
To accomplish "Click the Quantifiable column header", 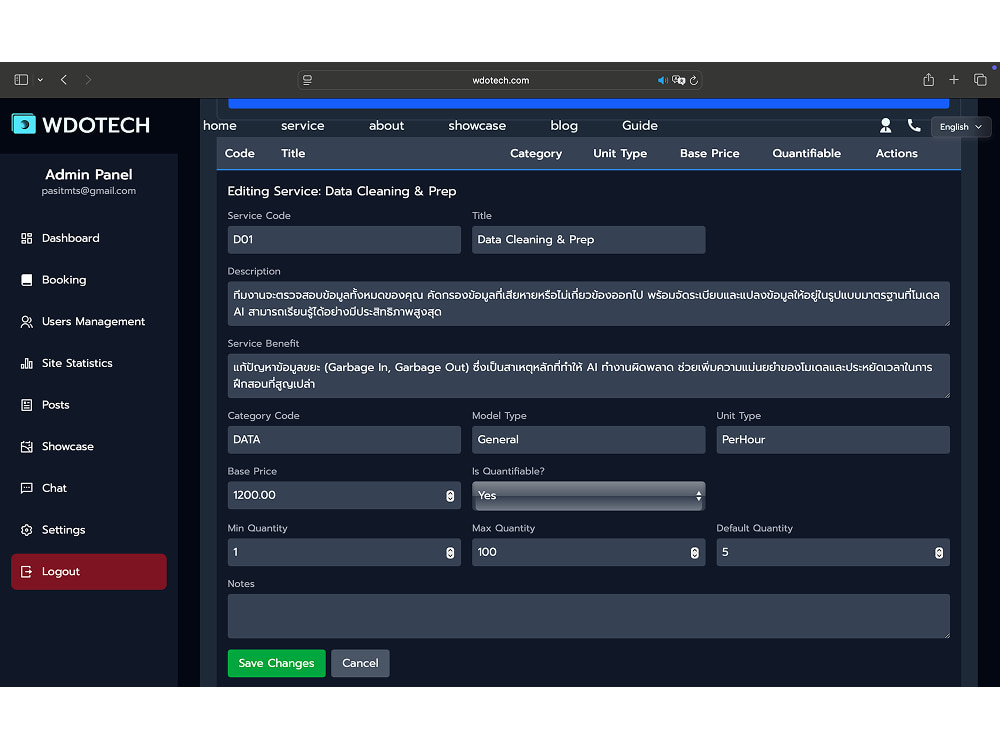I will tap(806, 153).
